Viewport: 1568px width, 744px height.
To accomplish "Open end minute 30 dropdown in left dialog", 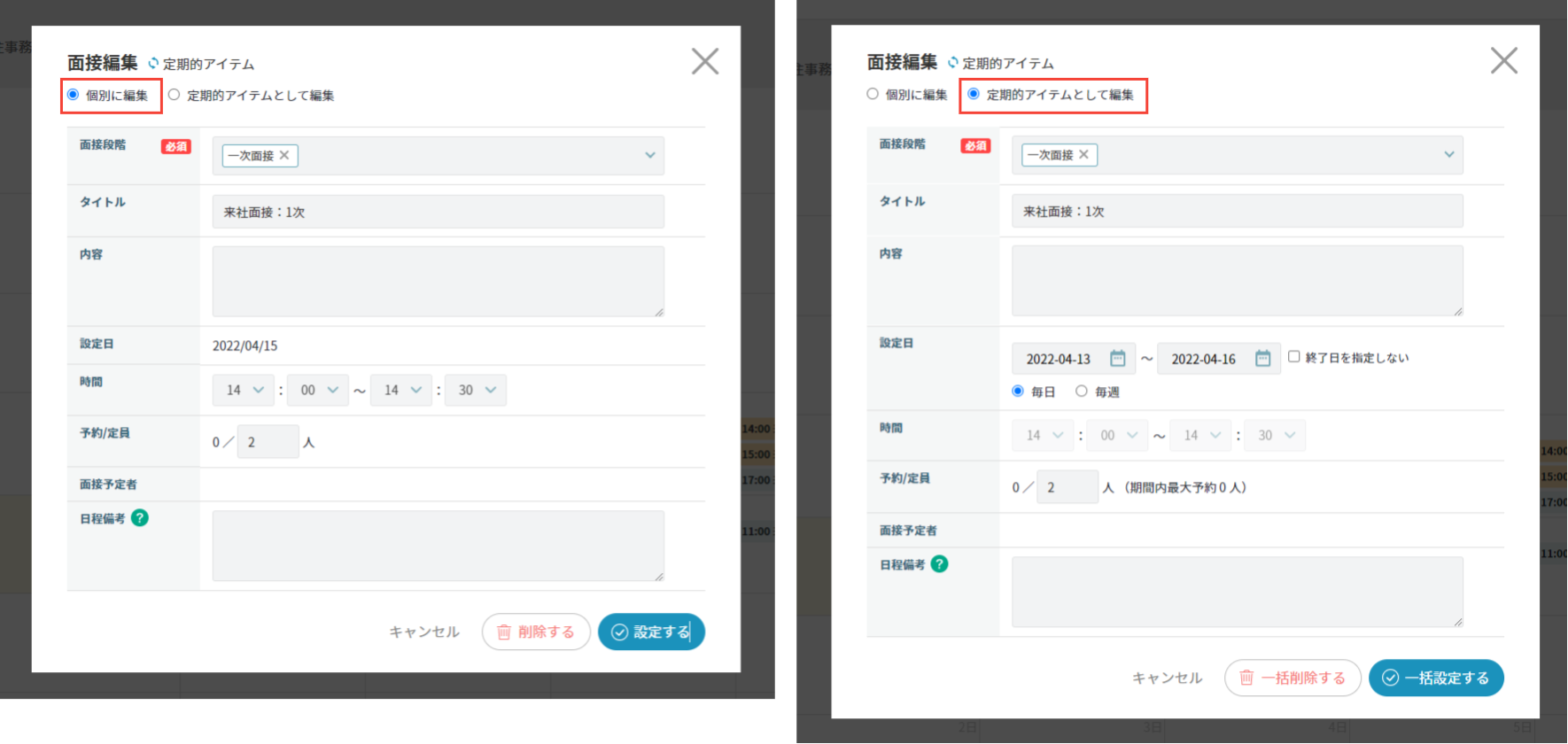I will pyautogui.click(x=476, y=390).
